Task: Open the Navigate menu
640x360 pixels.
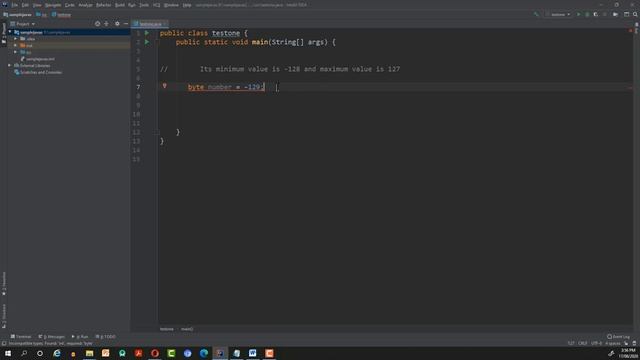Action: 53,5
